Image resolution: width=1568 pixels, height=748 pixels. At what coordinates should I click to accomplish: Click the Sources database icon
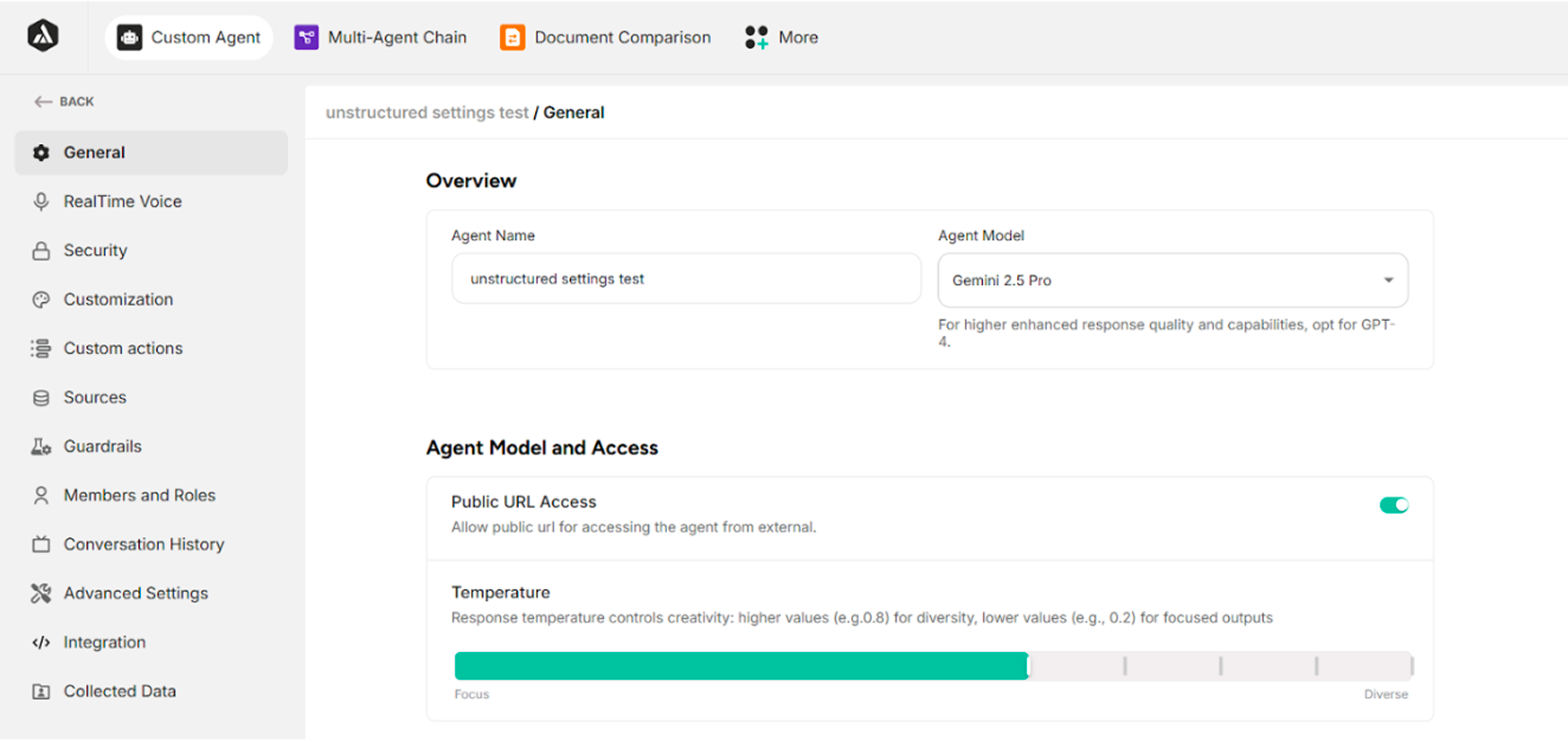(41, 398)
